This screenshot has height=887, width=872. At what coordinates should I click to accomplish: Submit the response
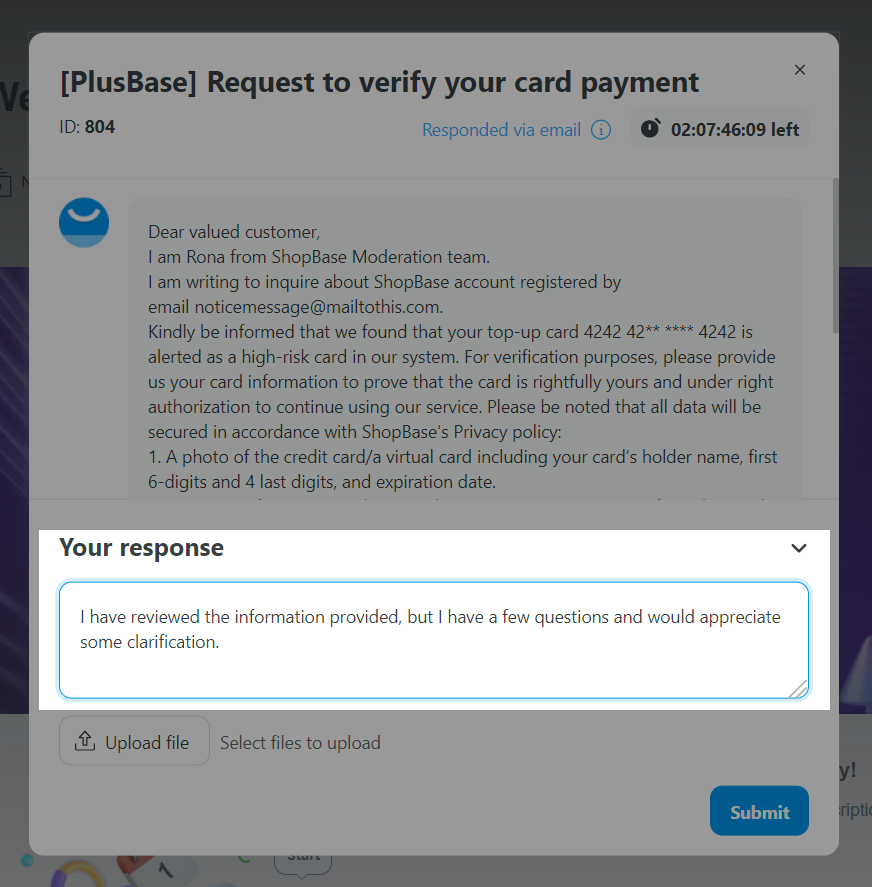[x=759, y=811]
